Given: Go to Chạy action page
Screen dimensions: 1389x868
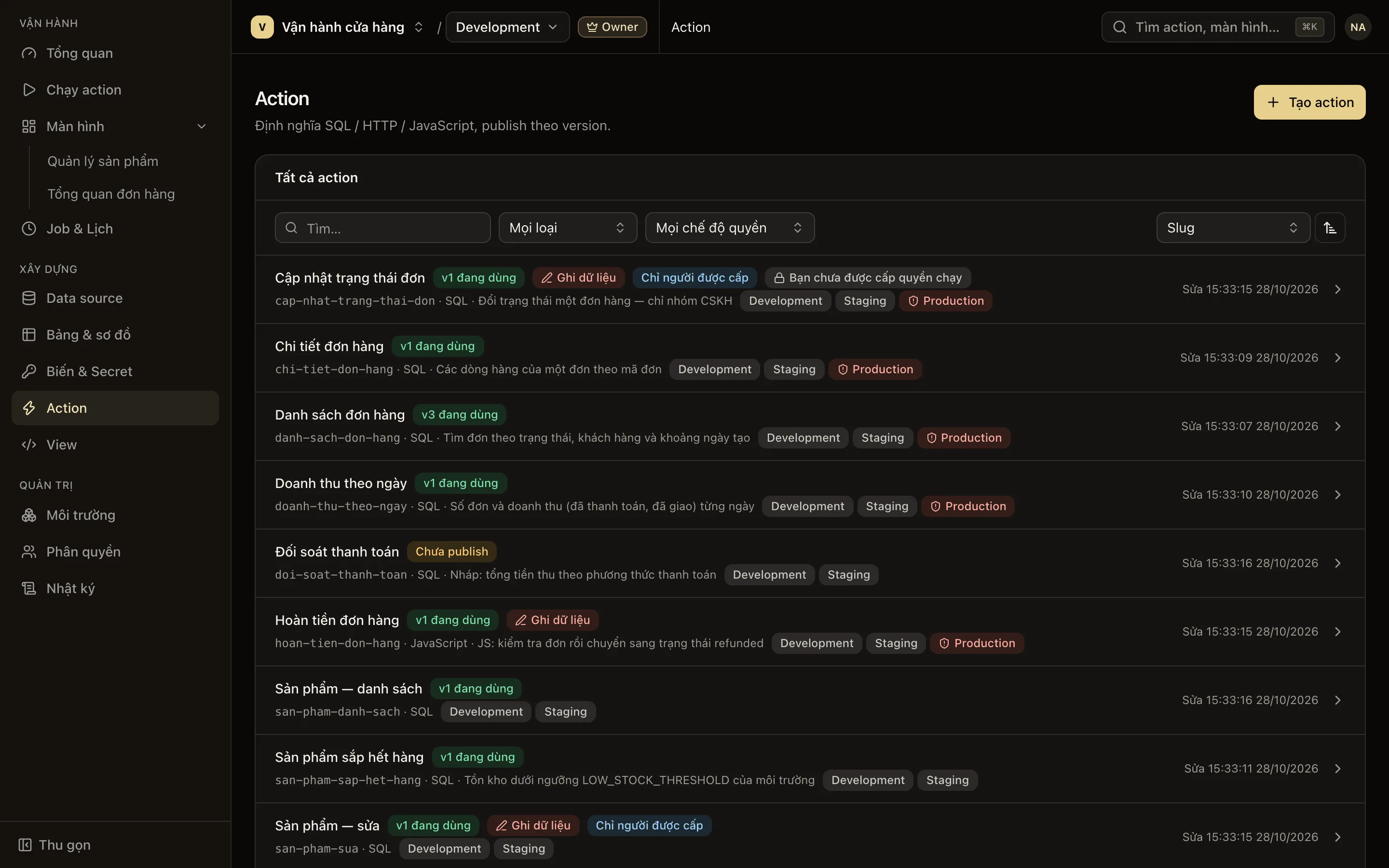Looking at the screenshot, I should click(115, 90).
